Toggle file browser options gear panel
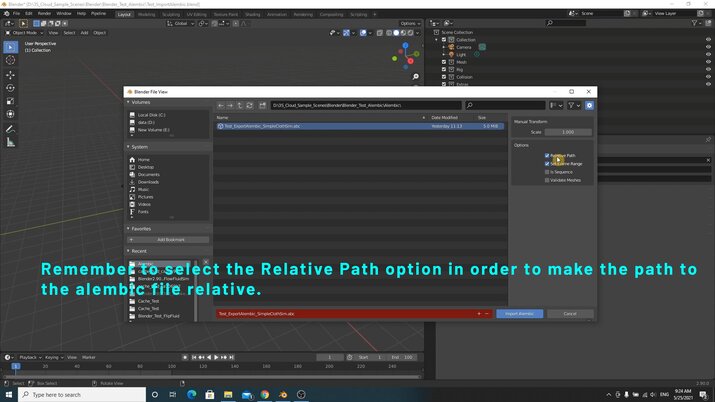 [x=589, y=105]
